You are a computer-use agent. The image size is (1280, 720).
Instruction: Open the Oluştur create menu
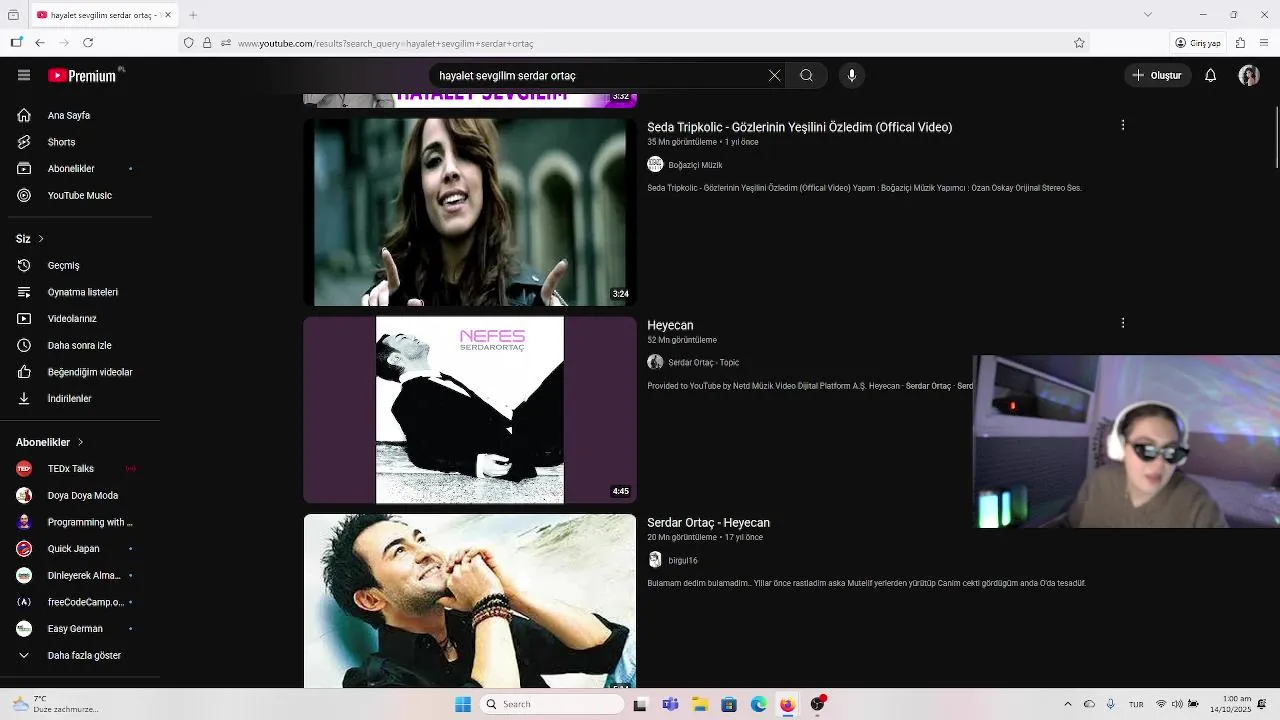(x=1157, y=75)
